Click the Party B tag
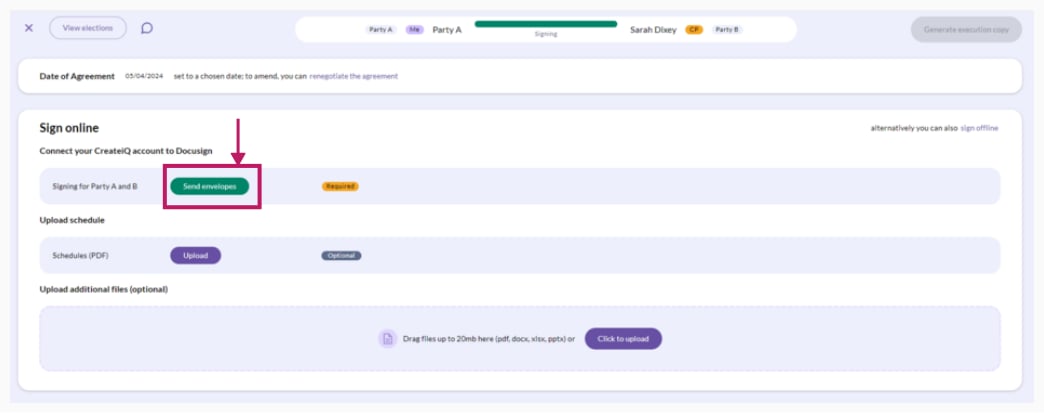This screenshot has width=1044, height=413. [727, 29]
